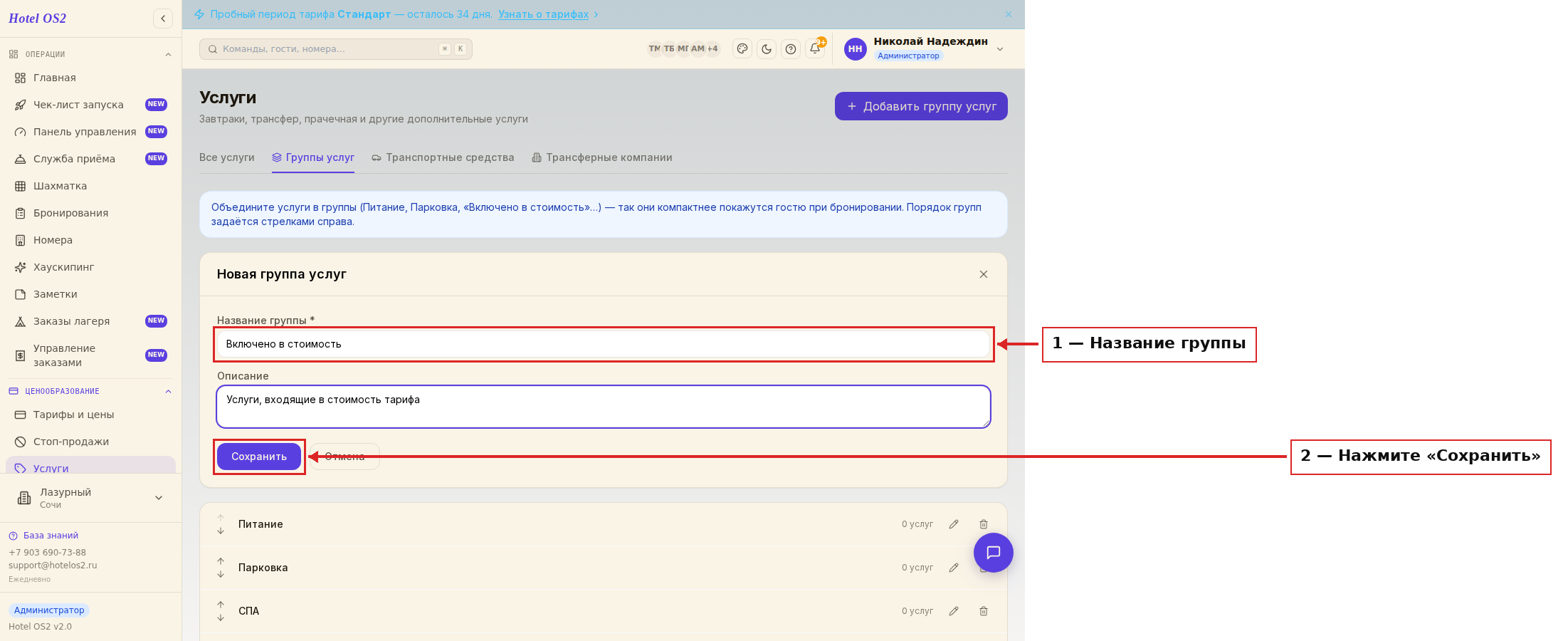Viewport: 1568px width, 641px height.
Task: Open floating chat support button
Action: [x=994, y=553]
